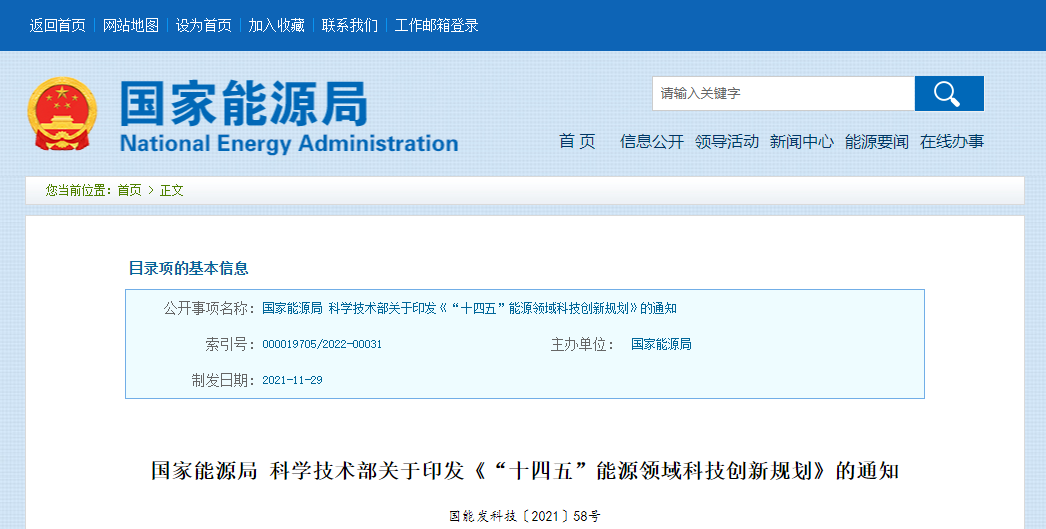Open the 联系我们 link
This screenshot has height=529, width=1046.
click(x=350, y=25)
